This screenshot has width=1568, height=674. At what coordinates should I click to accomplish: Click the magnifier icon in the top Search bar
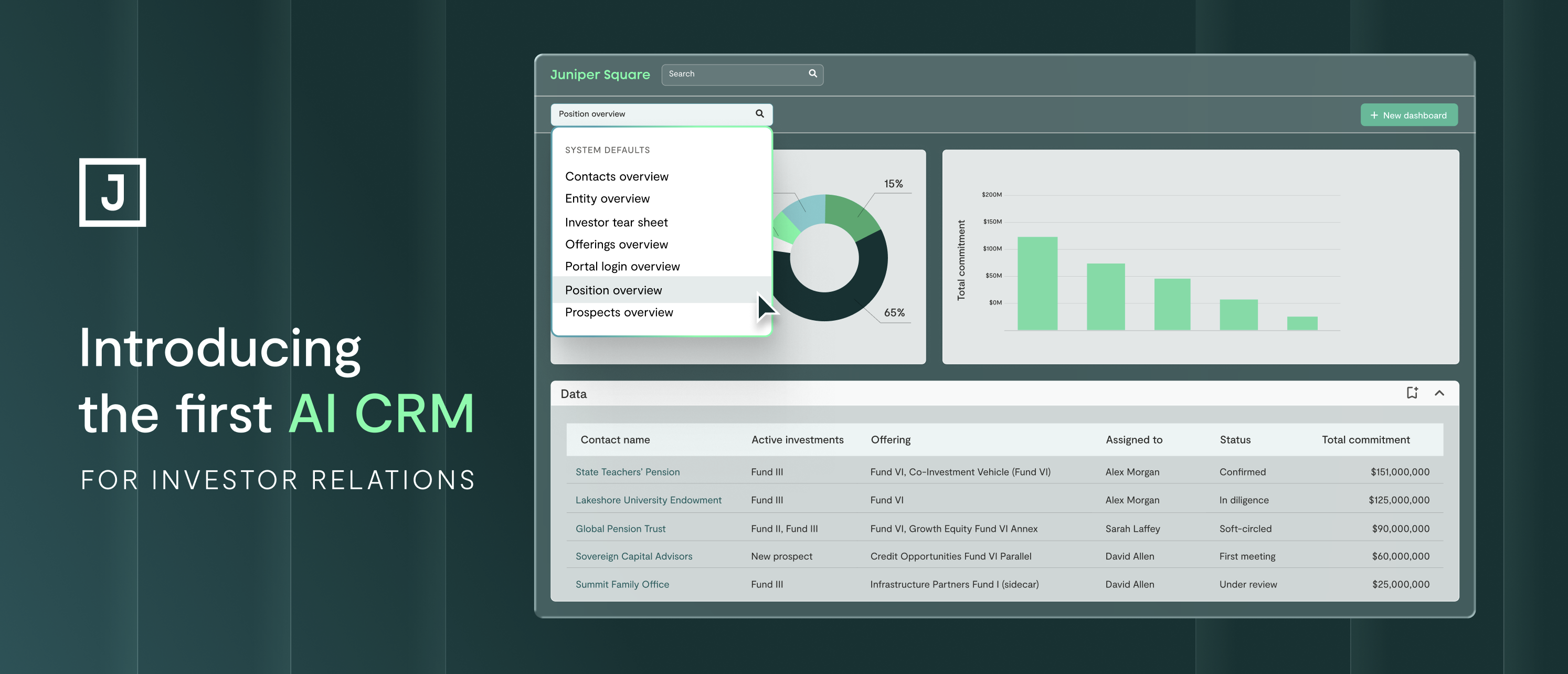[813, 73]
